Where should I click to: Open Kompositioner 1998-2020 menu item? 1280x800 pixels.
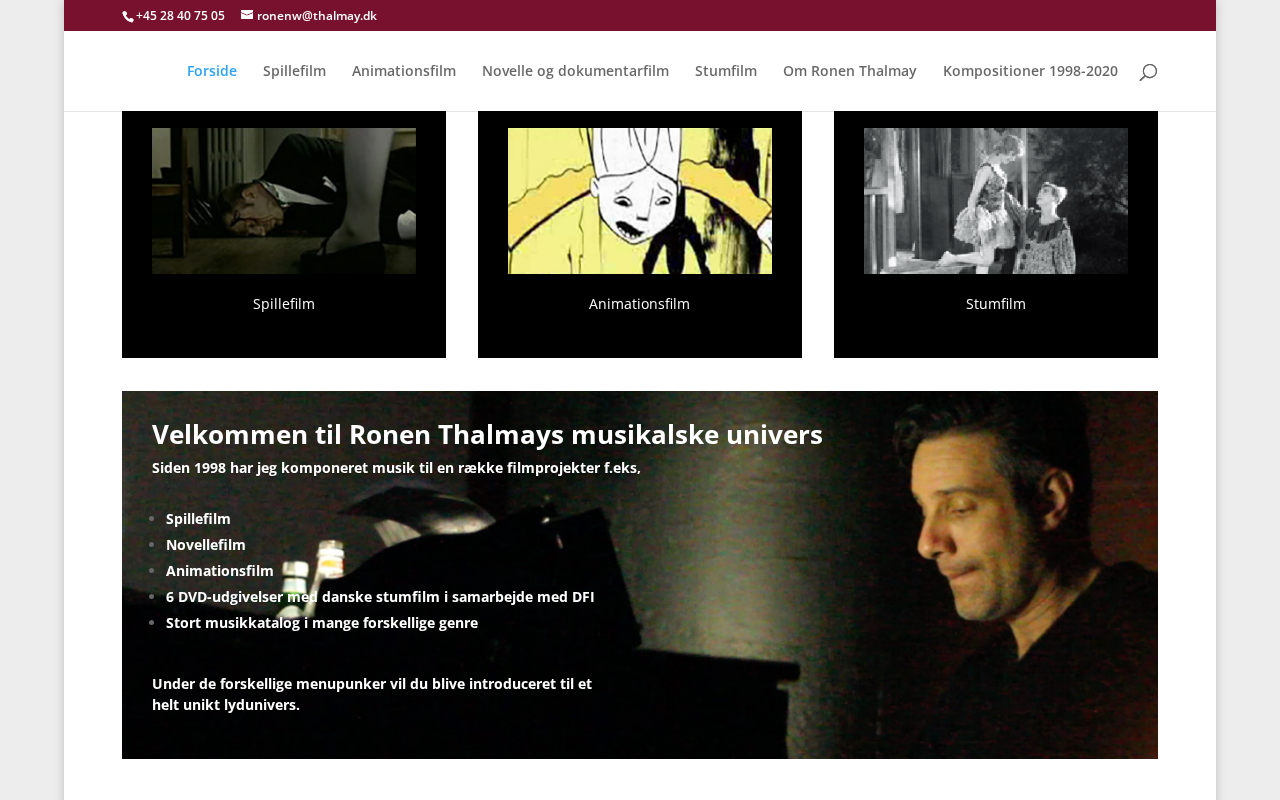click(x=1030, y=71)
